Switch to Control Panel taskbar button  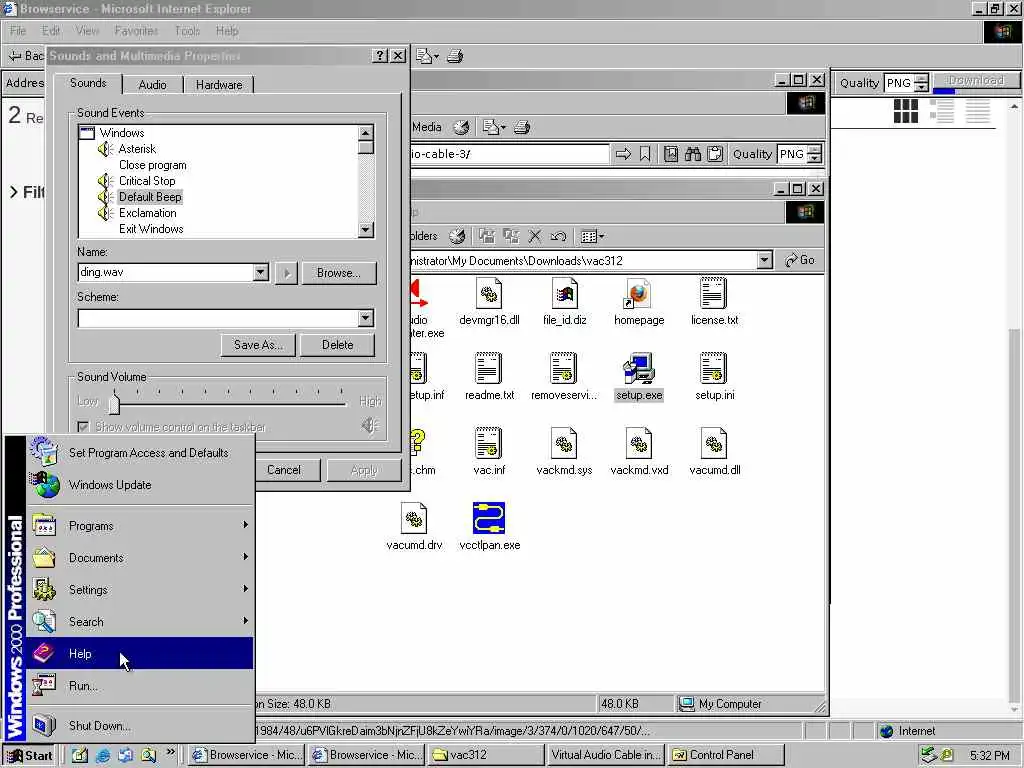[727, 755]
